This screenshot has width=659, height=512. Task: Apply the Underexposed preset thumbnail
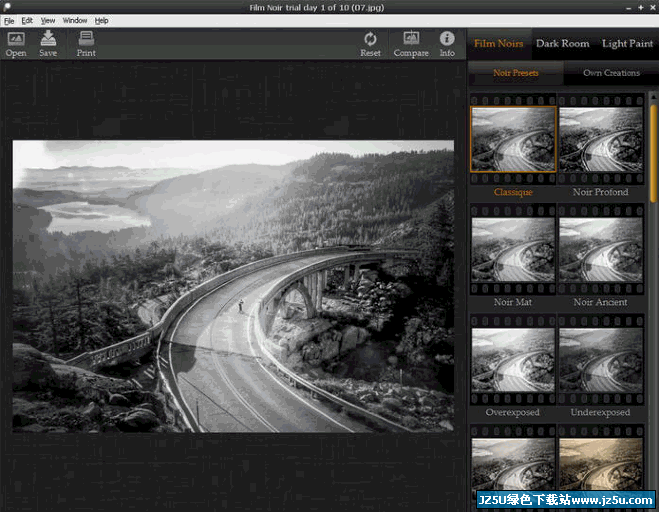click(x=601, y=360)
